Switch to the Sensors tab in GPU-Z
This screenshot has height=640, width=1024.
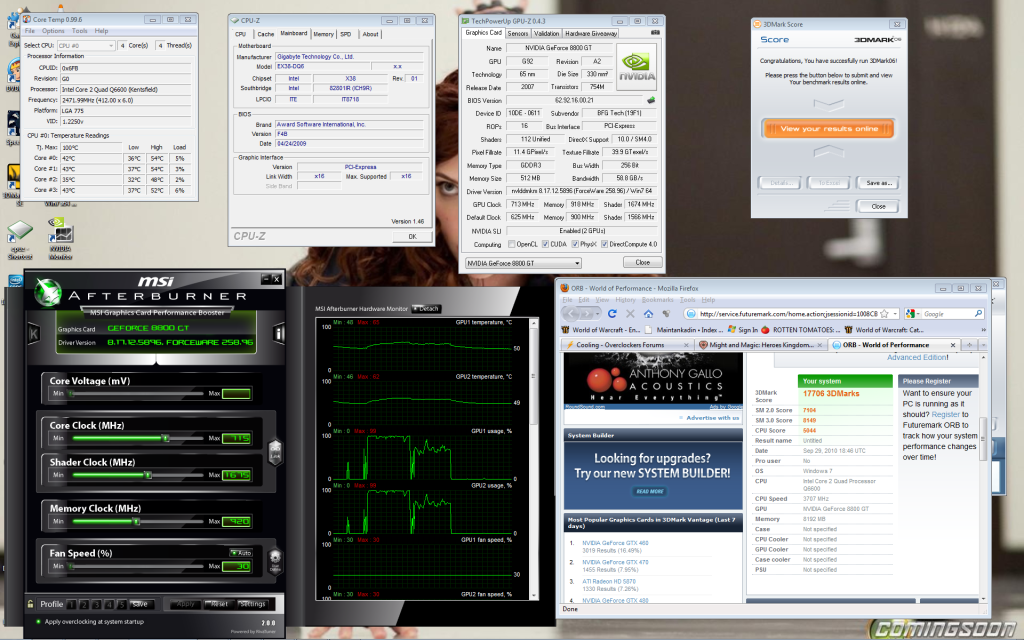click(518, 33)
